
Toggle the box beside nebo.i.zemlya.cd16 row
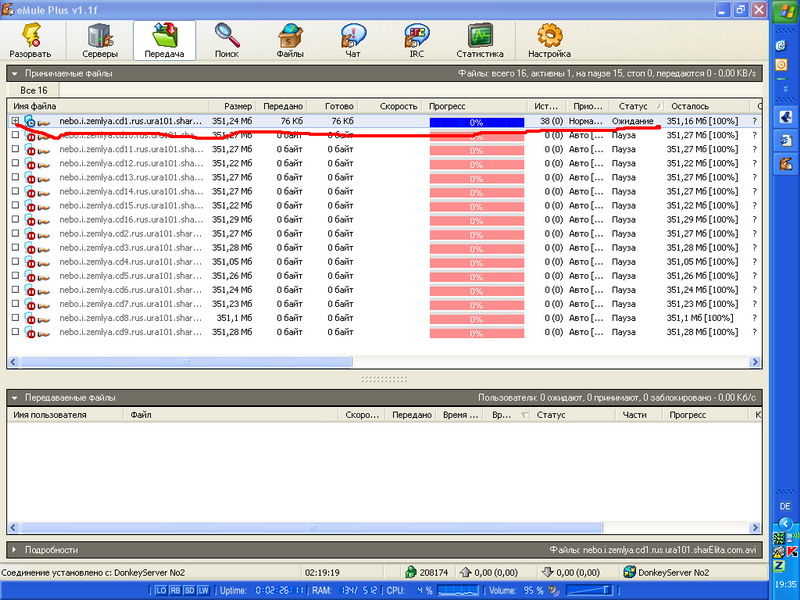15,219
